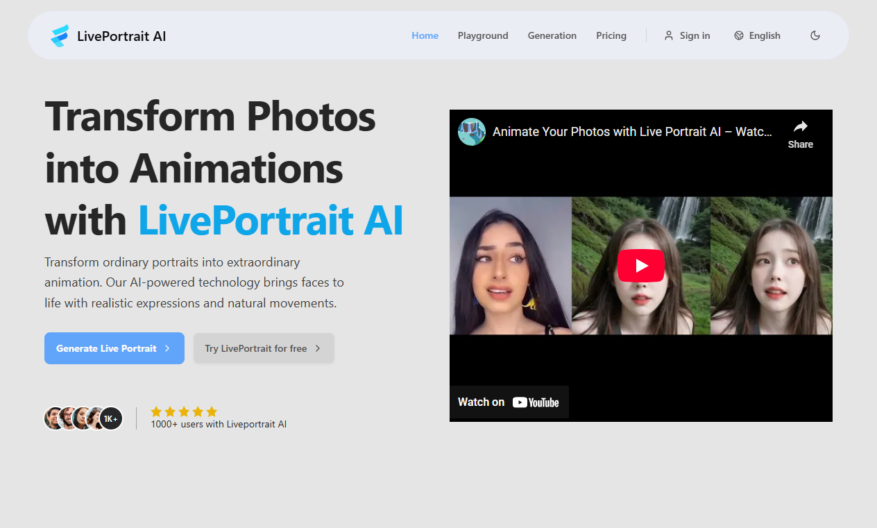Open the Home nav item
Viewport: 877px width, 528px height.
click(425, 36)
